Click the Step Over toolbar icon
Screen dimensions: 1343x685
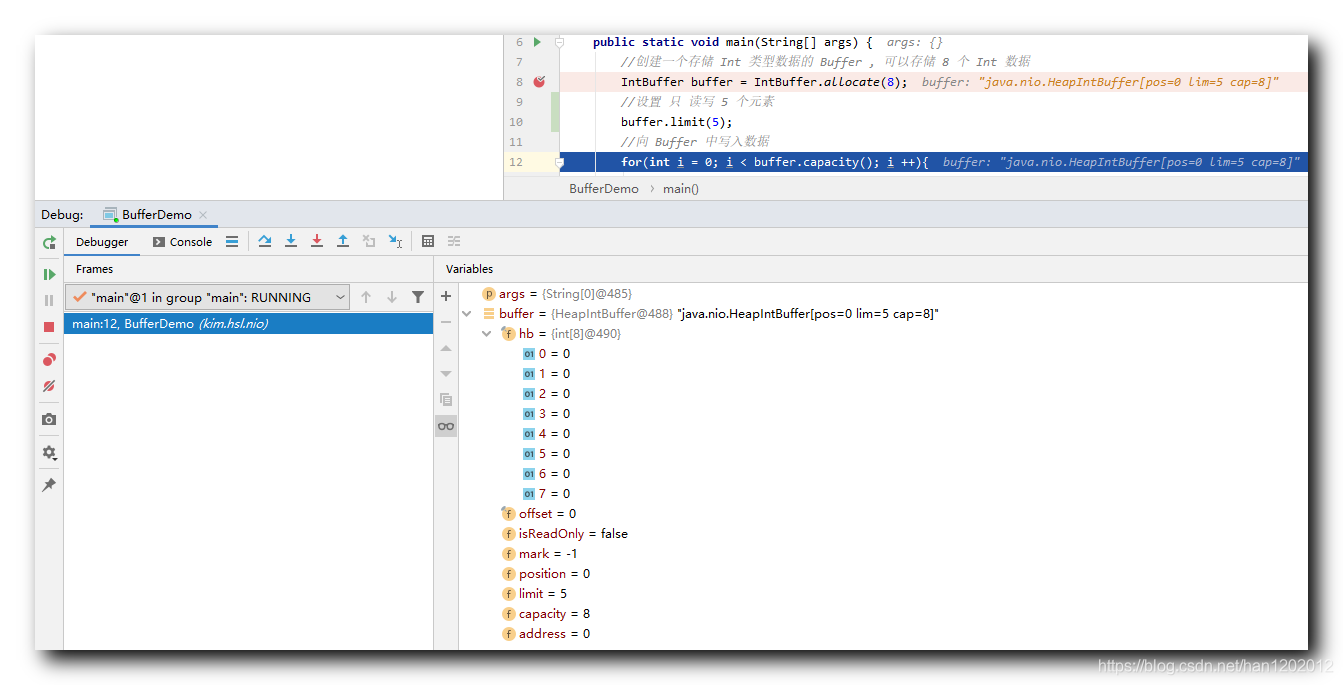click(265, 241)
